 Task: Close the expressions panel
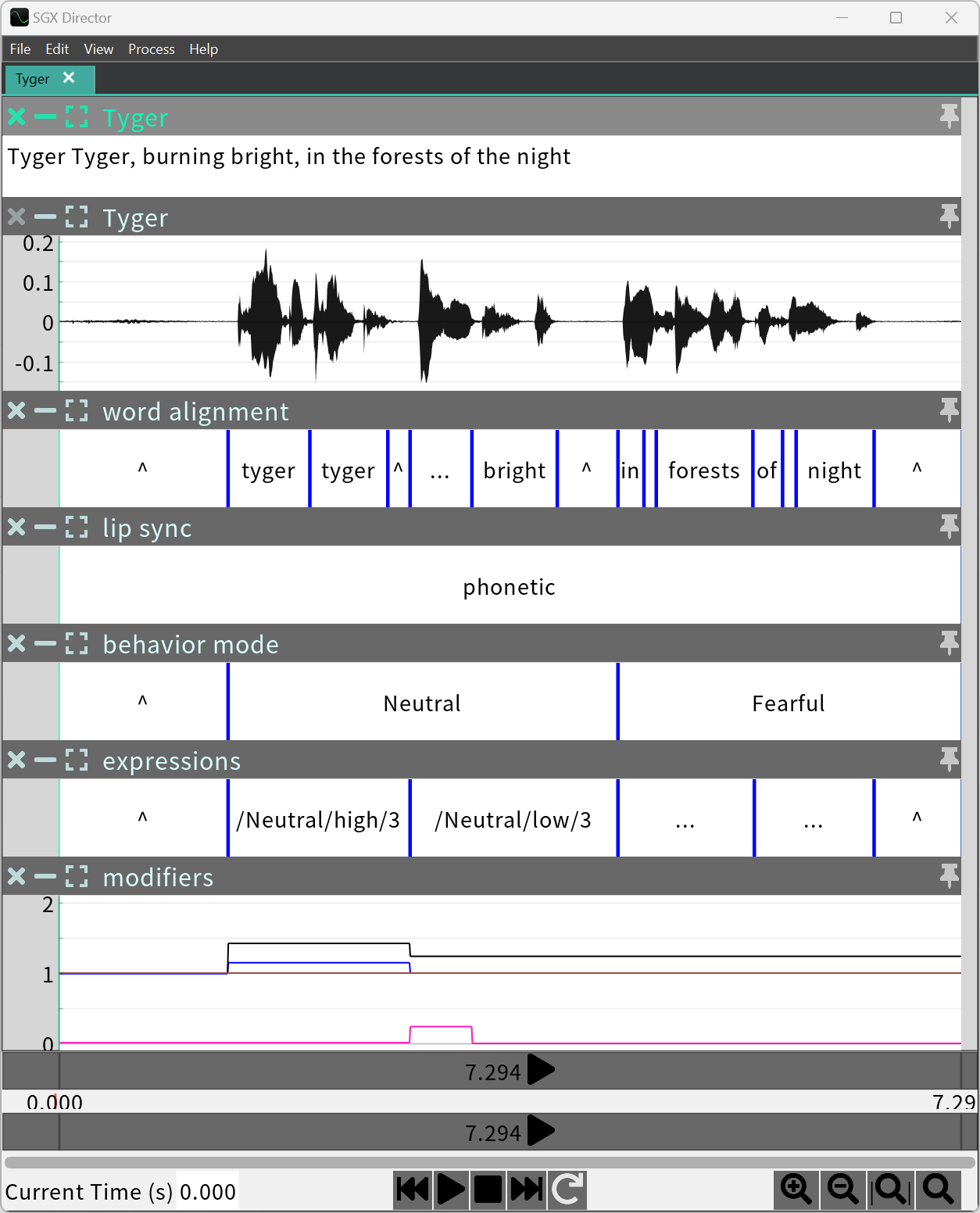15,759
